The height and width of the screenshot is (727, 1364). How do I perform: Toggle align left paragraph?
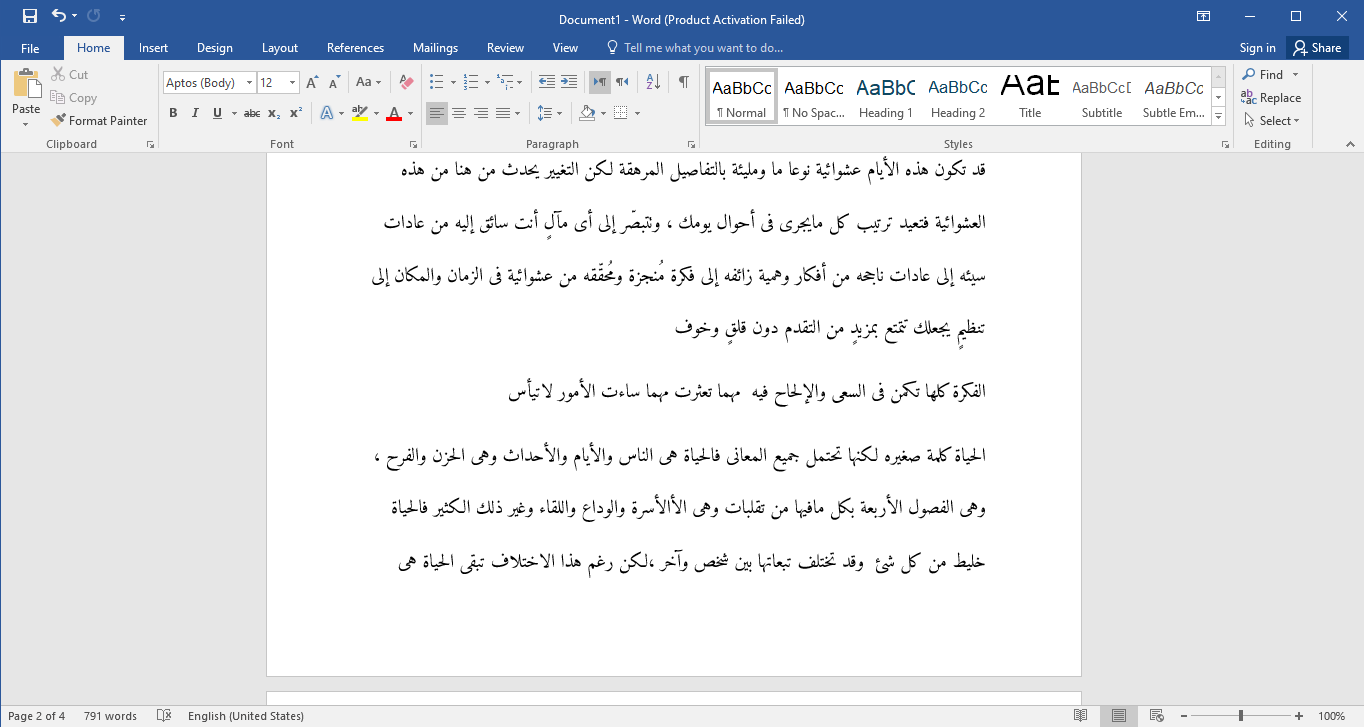[437, 113]
